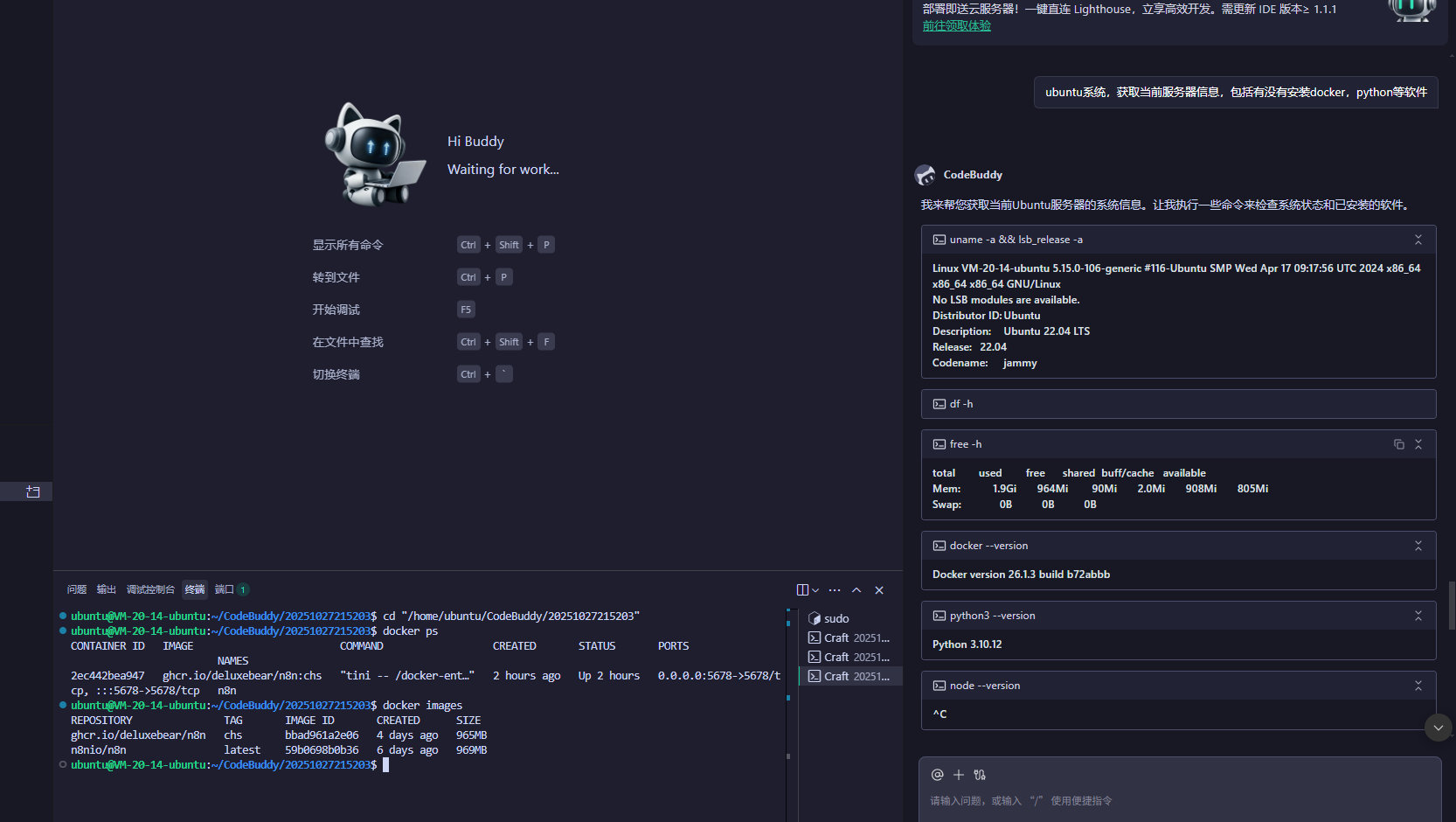Select the 终端 (Terminal) tab

click(x=195, y=589)
